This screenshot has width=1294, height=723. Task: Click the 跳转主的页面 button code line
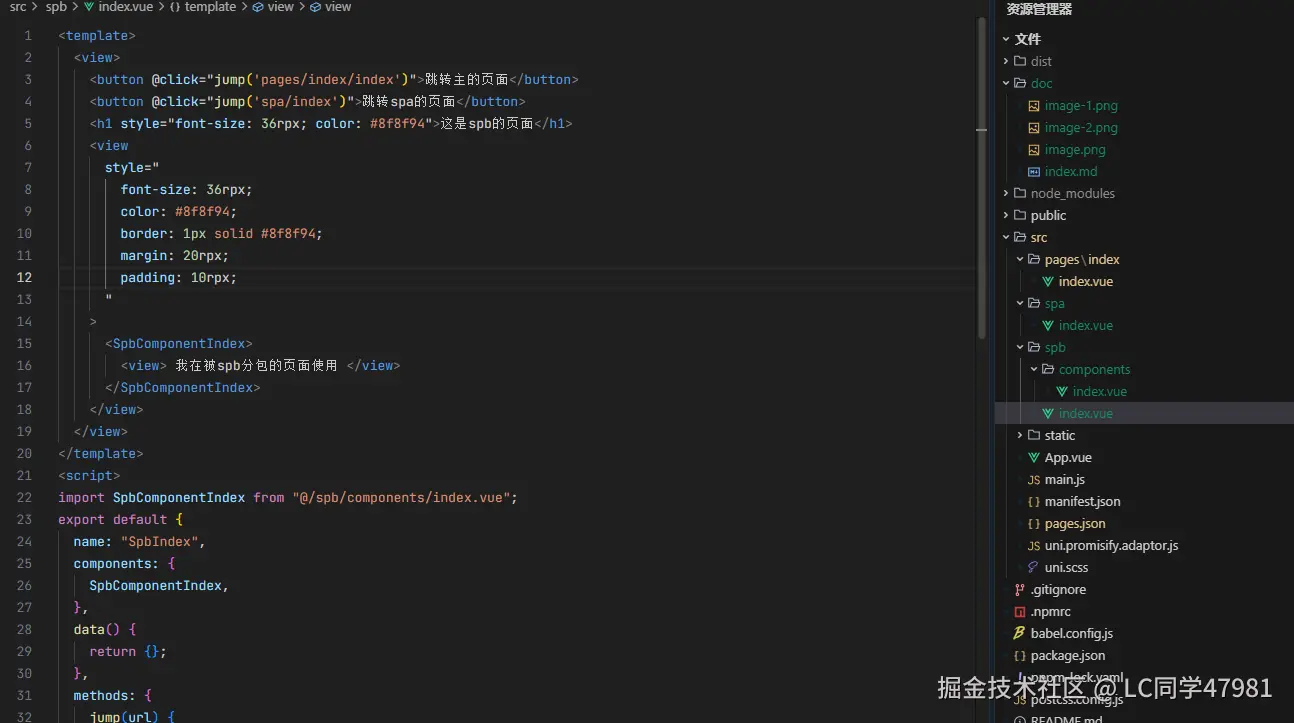pyautogui.click(x=334, y=79)
